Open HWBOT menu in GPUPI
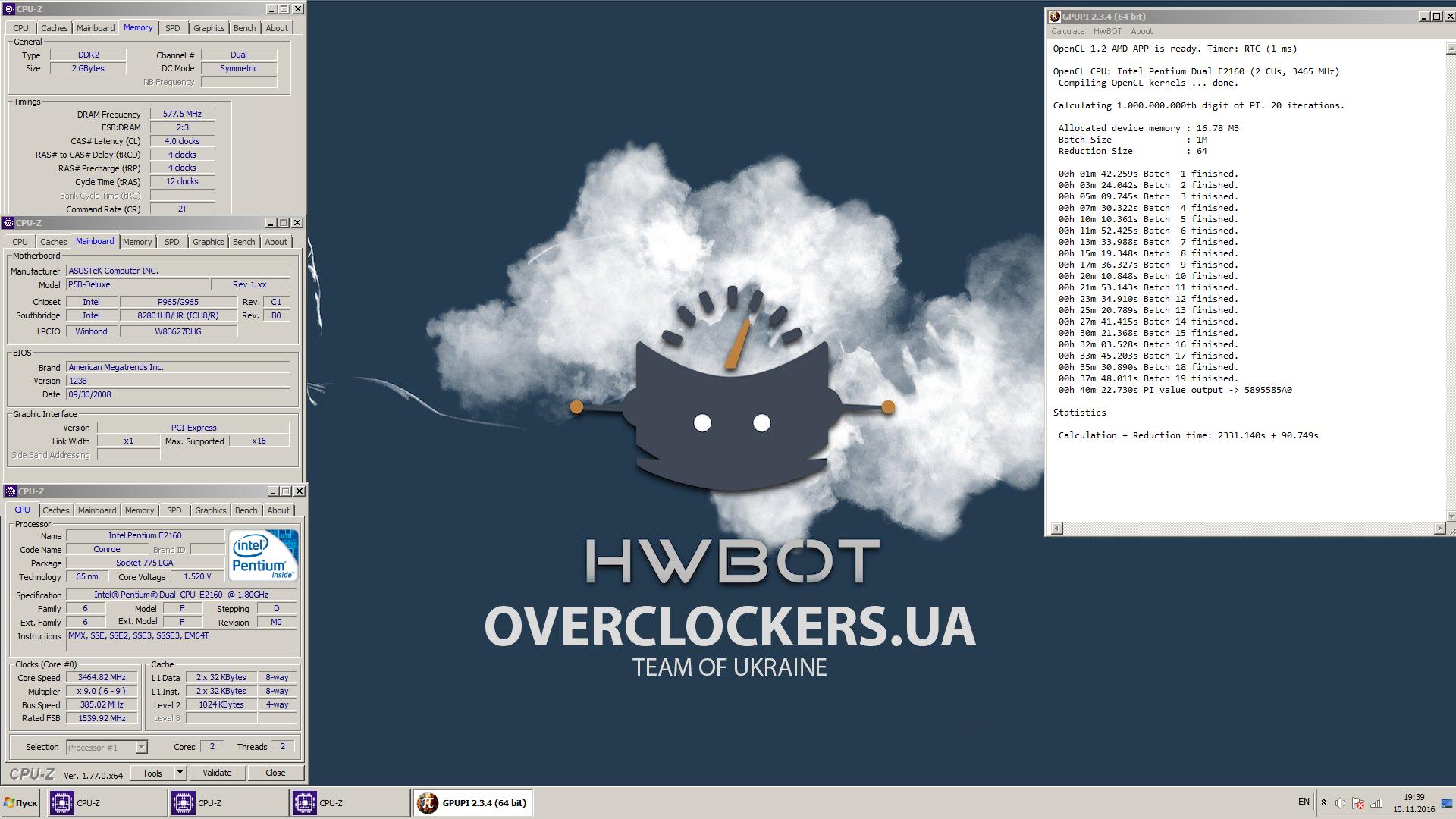The width and height of the screenshot is (1456, 819). click(1107, 31)
